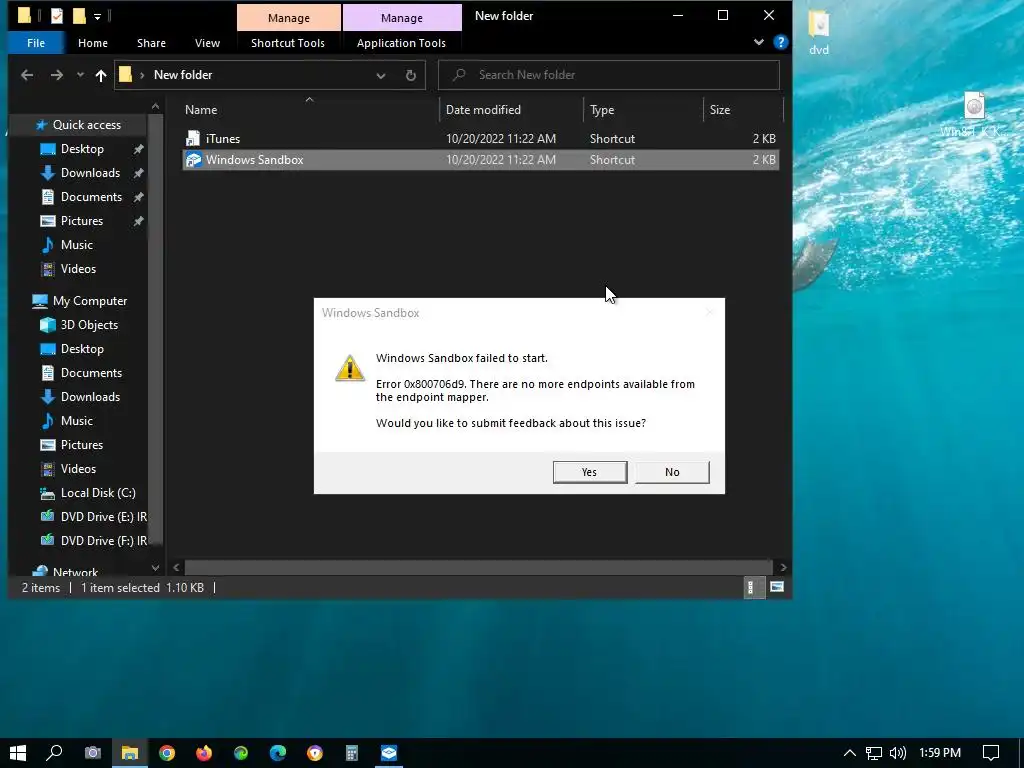The width and height of the screenshot is (1024, 768).
Task: Click the New folder quick access toolbar icon
Action: (x=79, y=16)
